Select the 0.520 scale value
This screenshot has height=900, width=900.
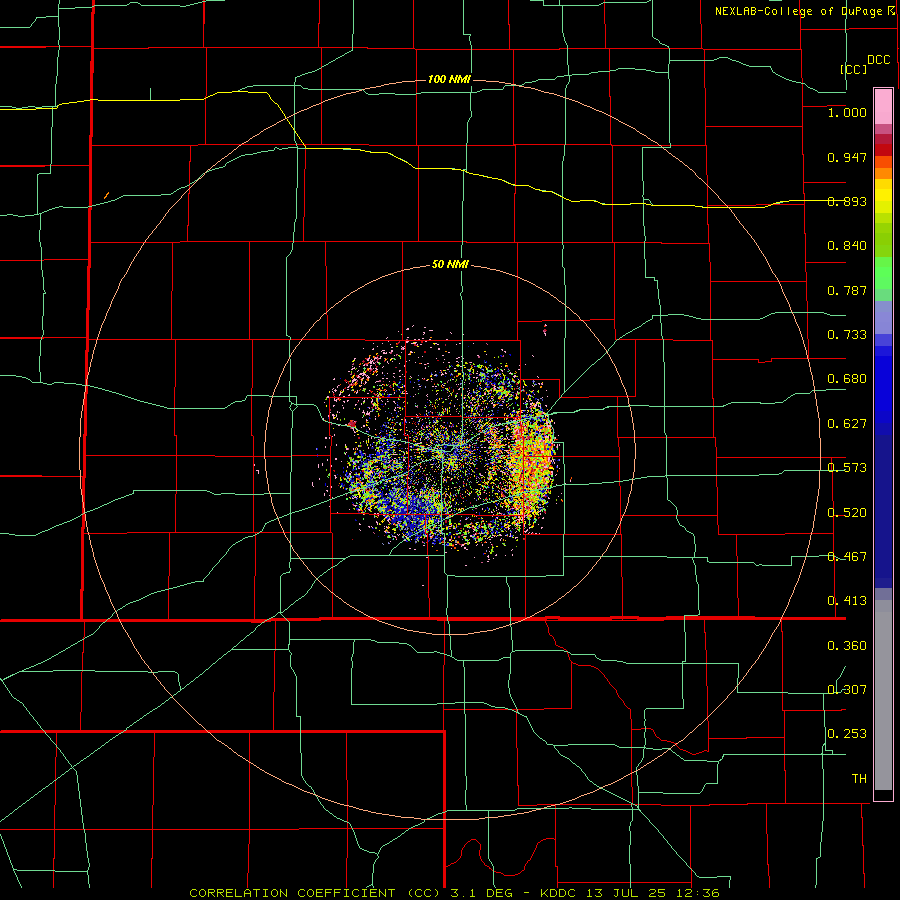click(x=847, y=513)
